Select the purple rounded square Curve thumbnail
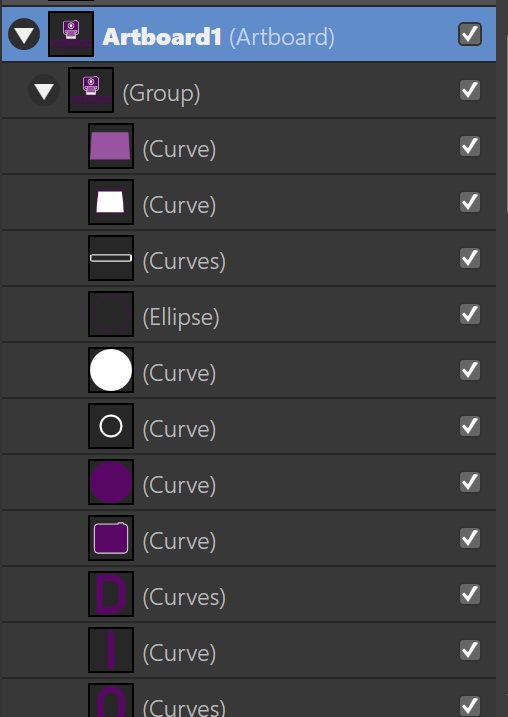Viewport: 508px width, 717px height. pos(111,538)
